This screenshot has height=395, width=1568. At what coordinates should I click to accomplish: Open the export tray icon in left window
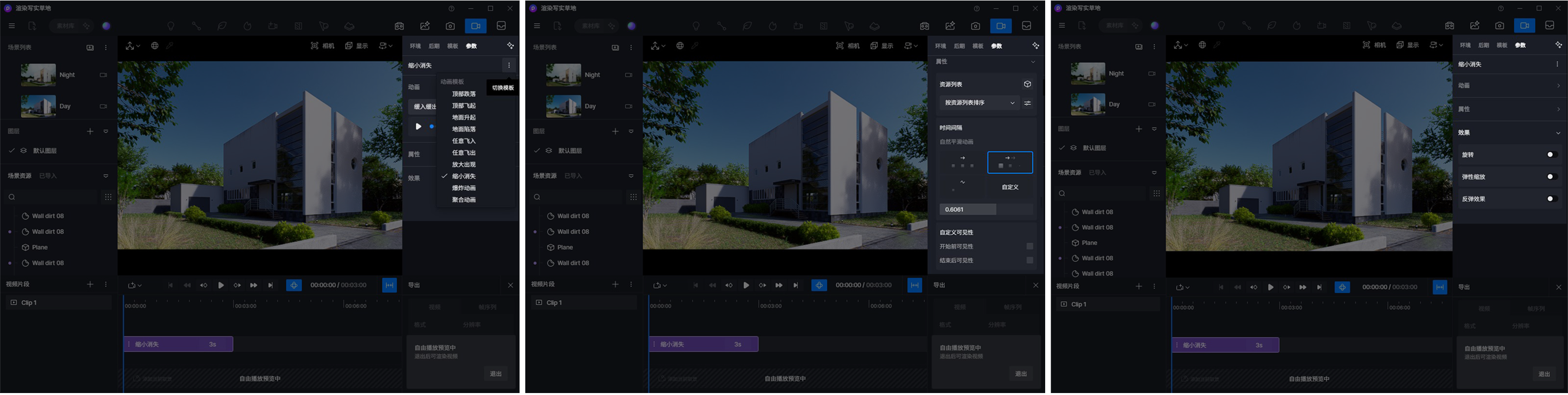tap(502, 26)
